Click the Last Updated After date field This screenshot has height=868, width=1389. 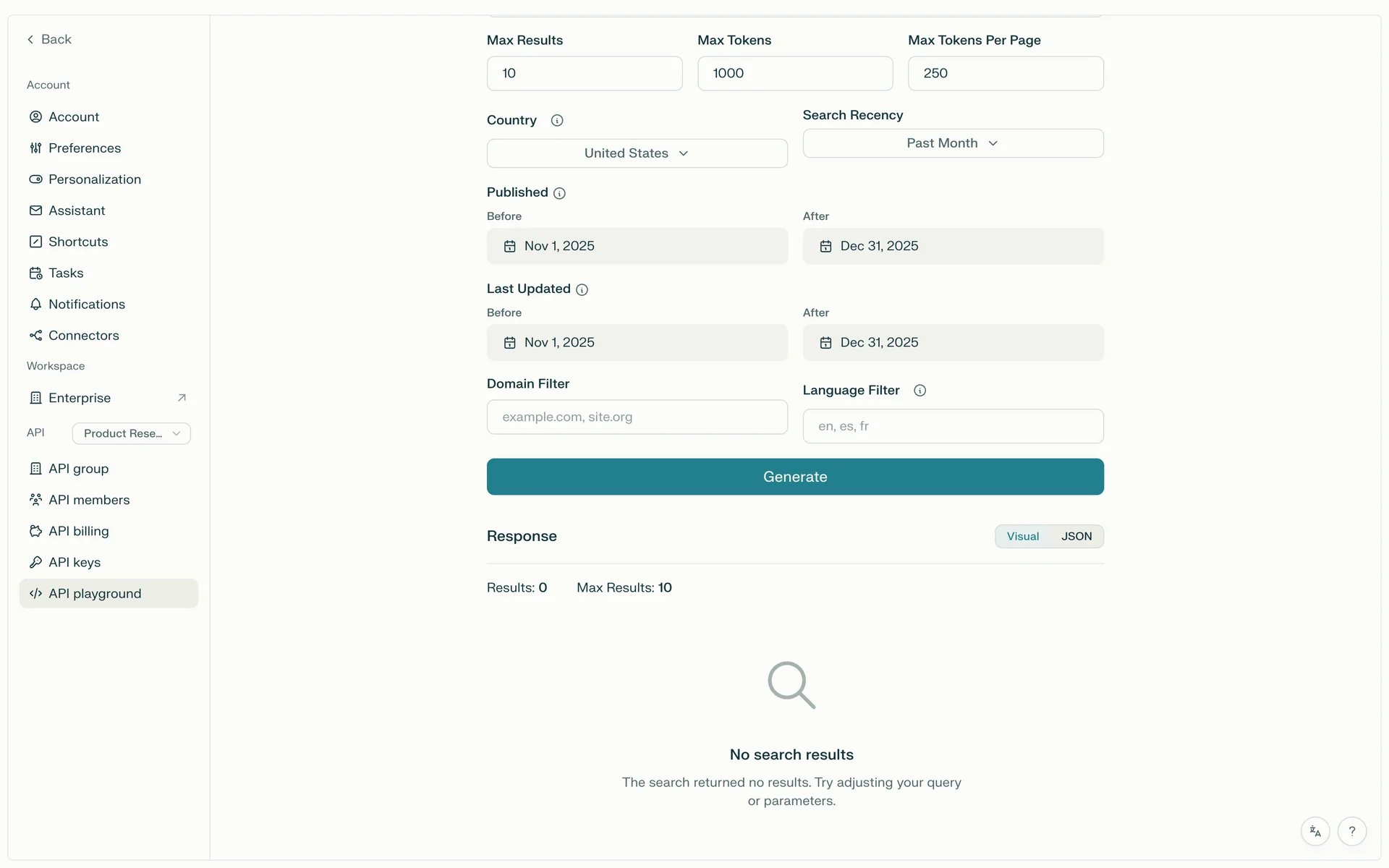click(952, 343)
